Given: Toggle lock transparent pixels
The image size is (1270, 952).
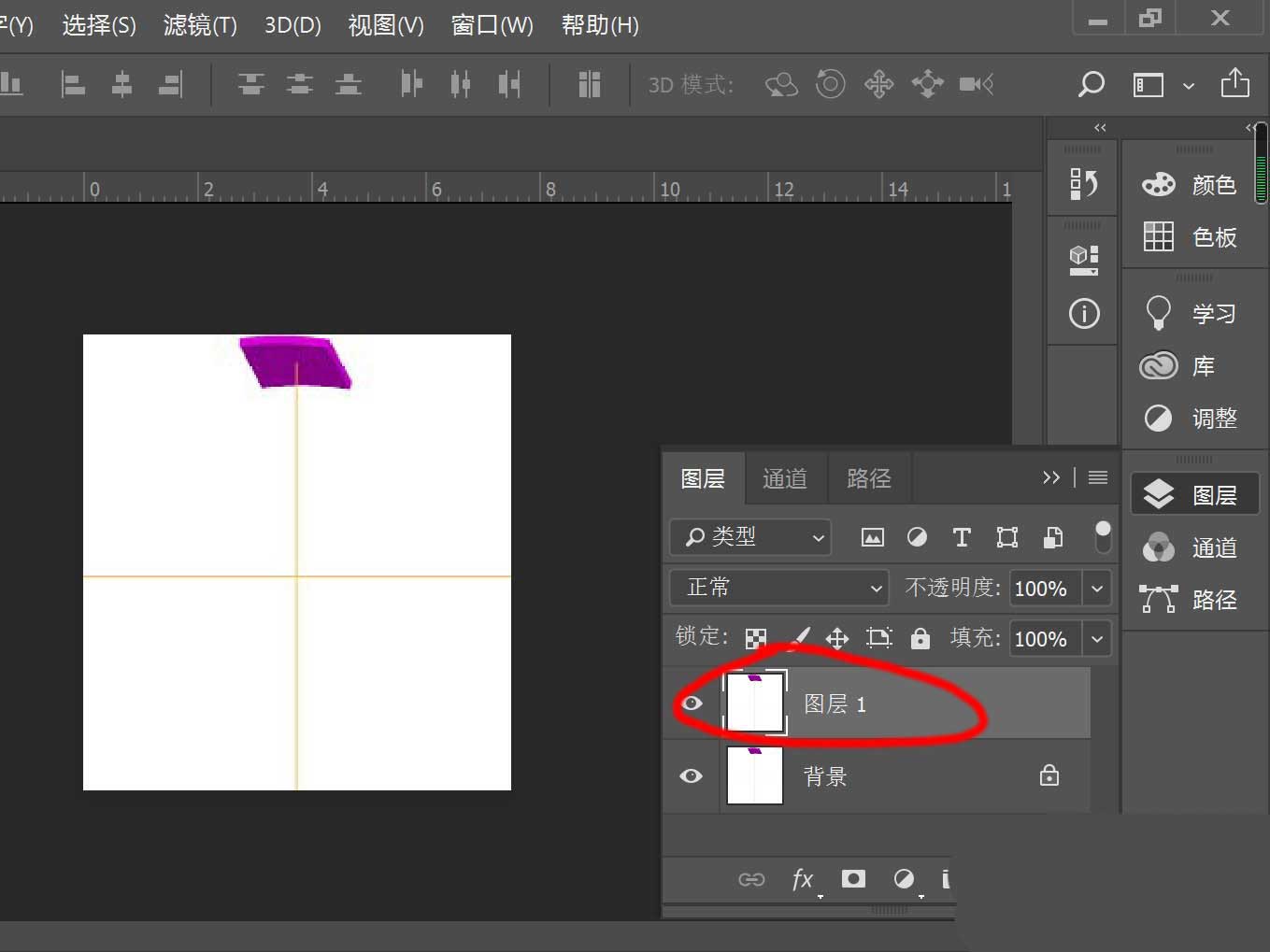Looking at the screenshot, I should pyautogui.click(x=756, y=638).
